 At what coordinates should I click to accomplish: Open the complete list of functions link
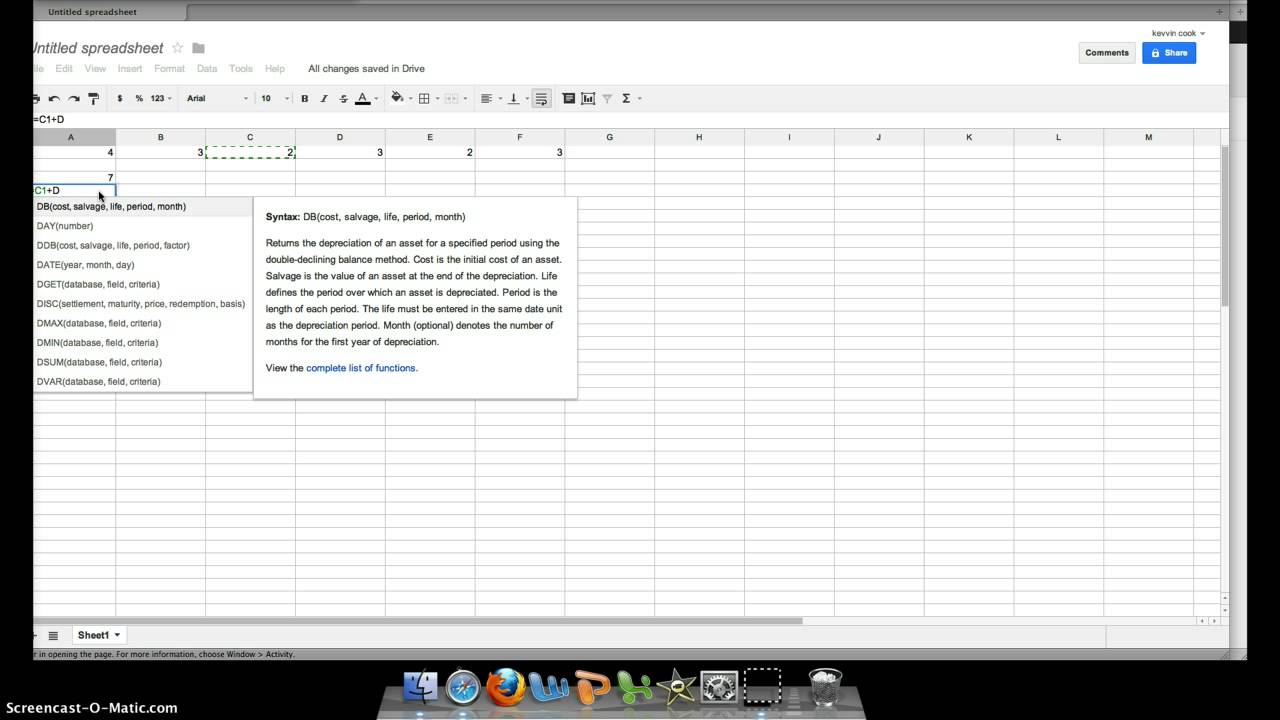pos(361,368)
